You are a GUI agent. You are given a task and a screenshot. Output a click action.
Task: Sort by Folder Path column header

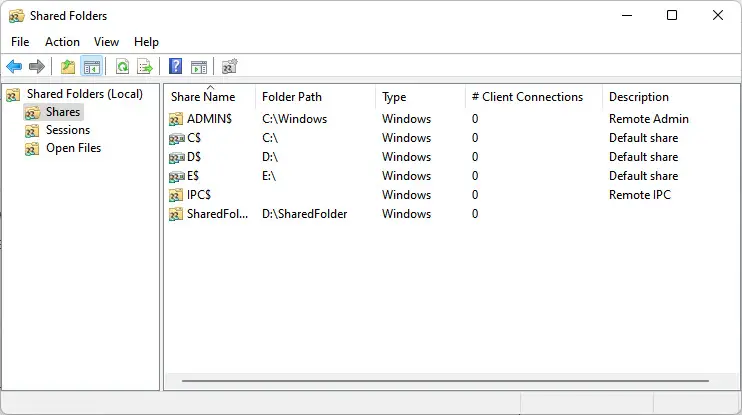[315, 97]
